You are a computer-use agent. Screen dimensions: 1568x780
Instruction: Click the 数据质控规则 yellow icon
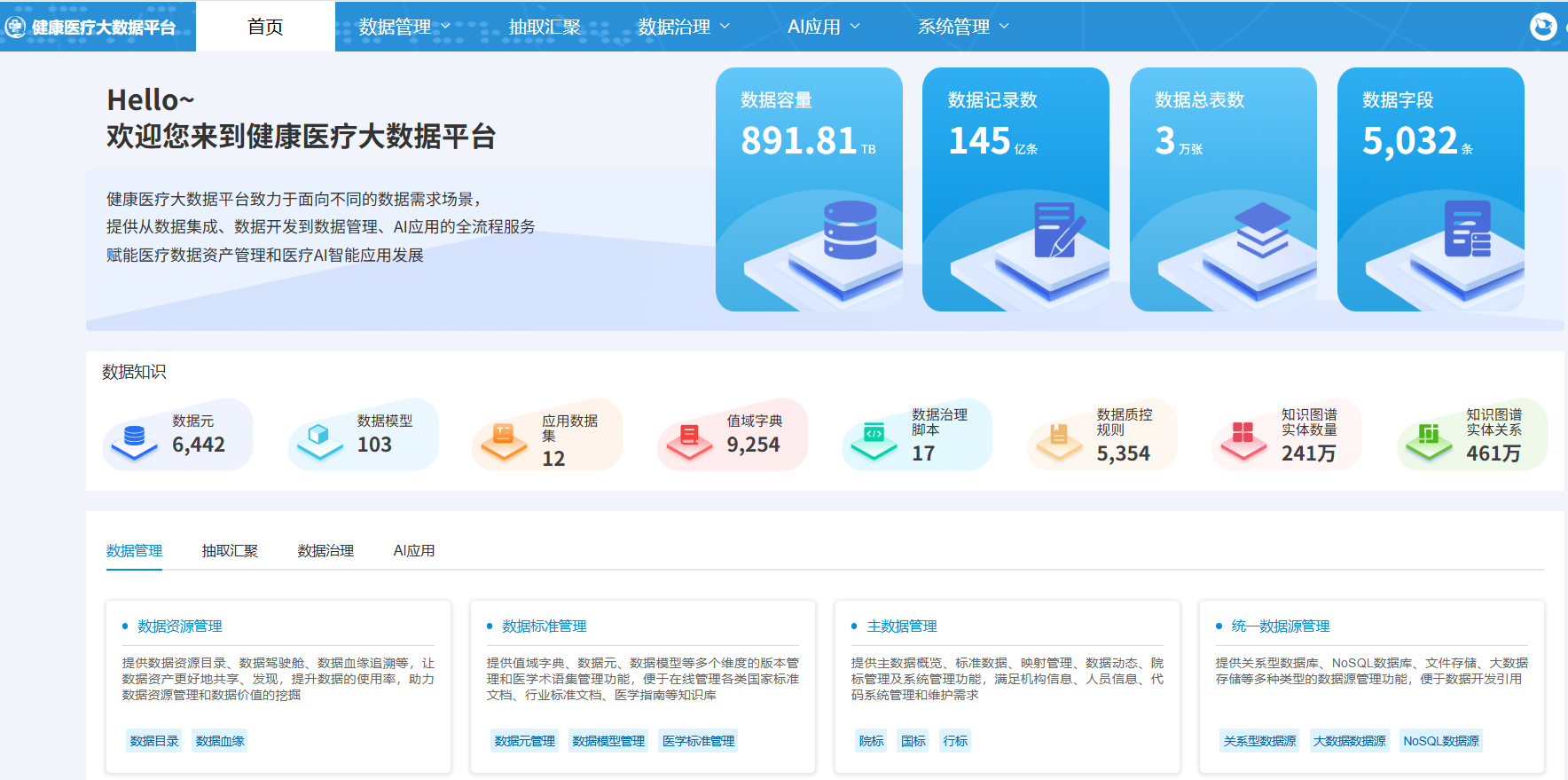click(1058, 437)
